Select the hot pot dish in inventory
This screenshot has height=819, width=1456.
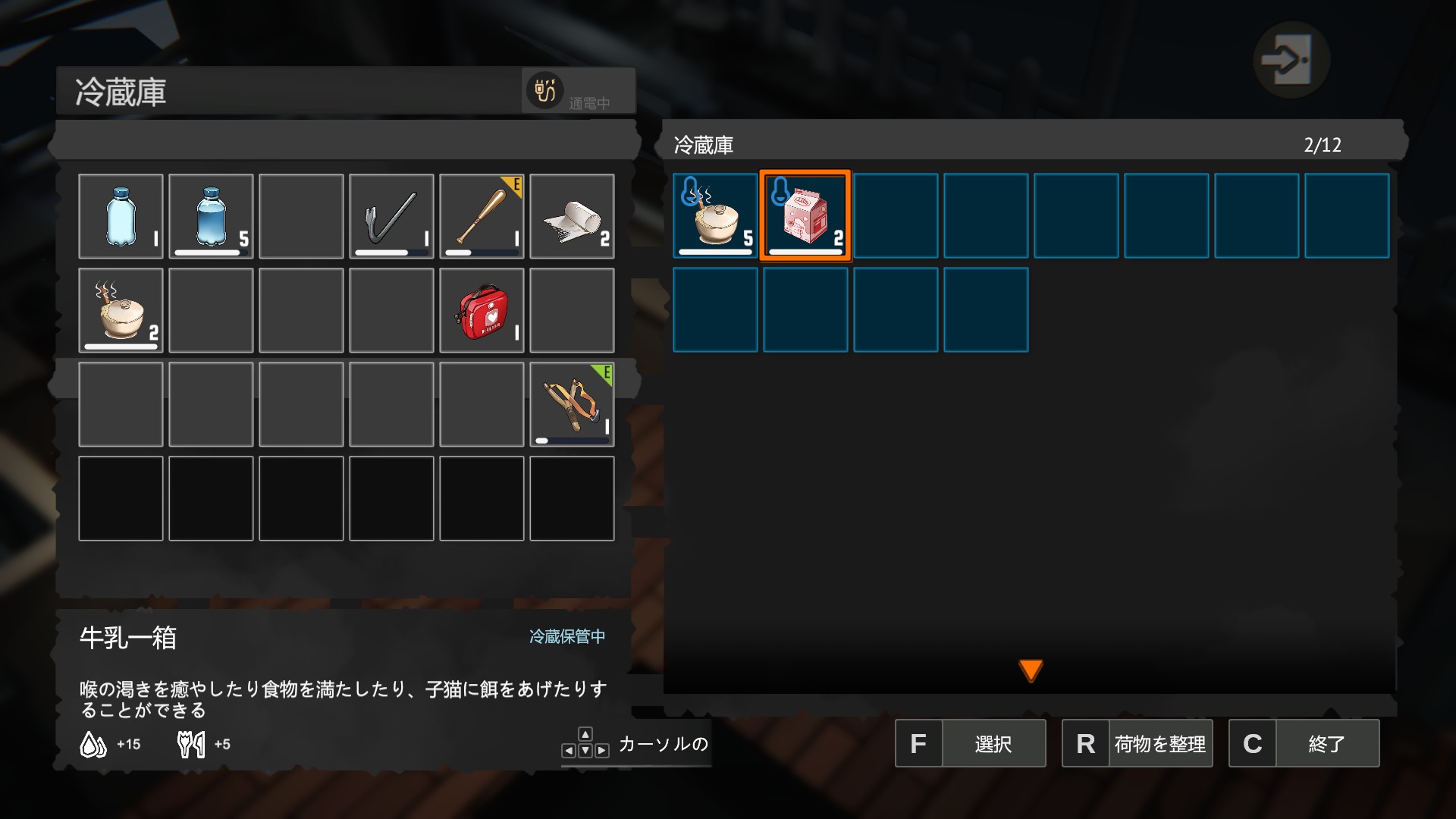(x=121, y=310)
